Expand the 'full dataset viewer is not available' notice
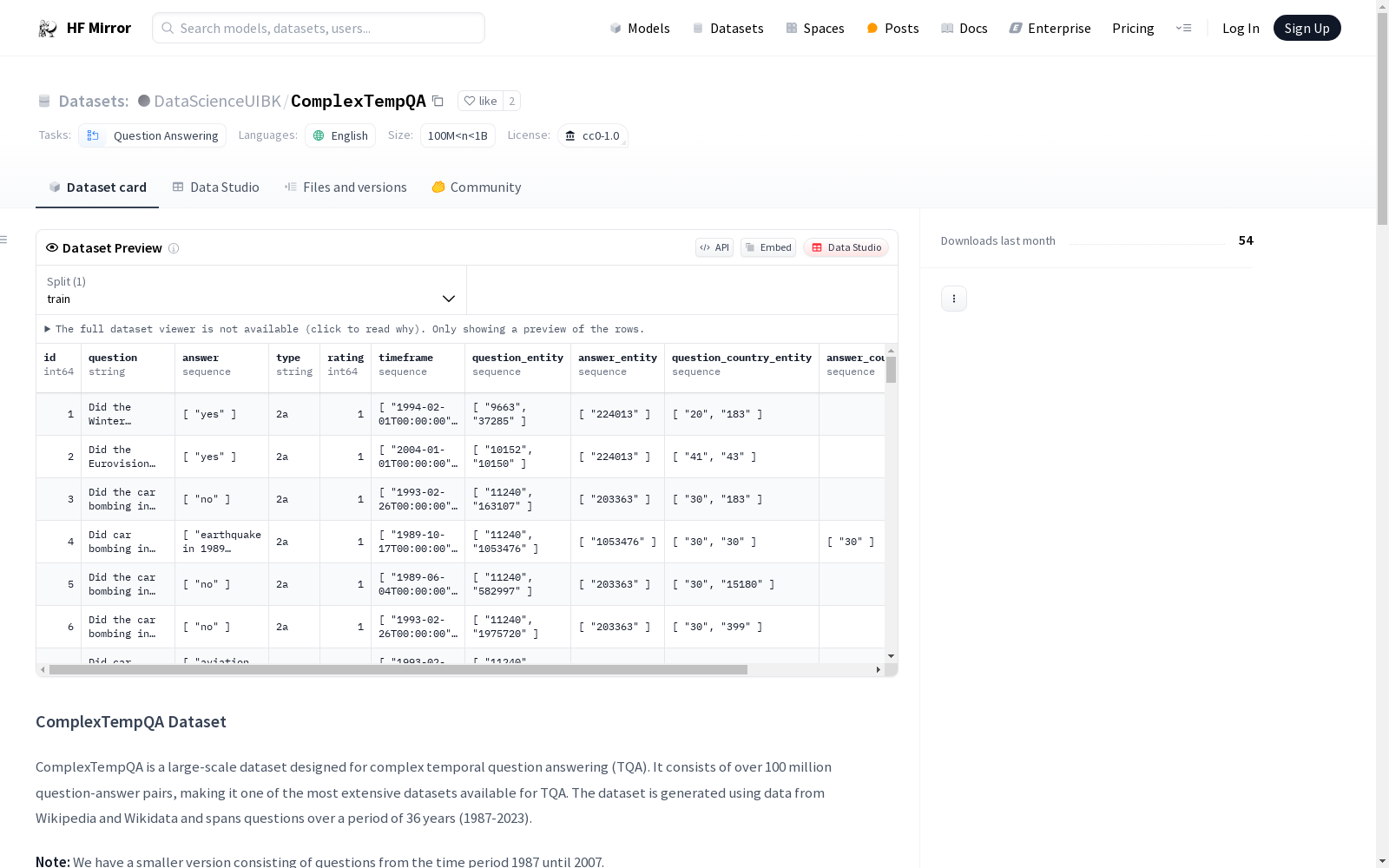The image size is (1389, 868). [x=345, y=329]
